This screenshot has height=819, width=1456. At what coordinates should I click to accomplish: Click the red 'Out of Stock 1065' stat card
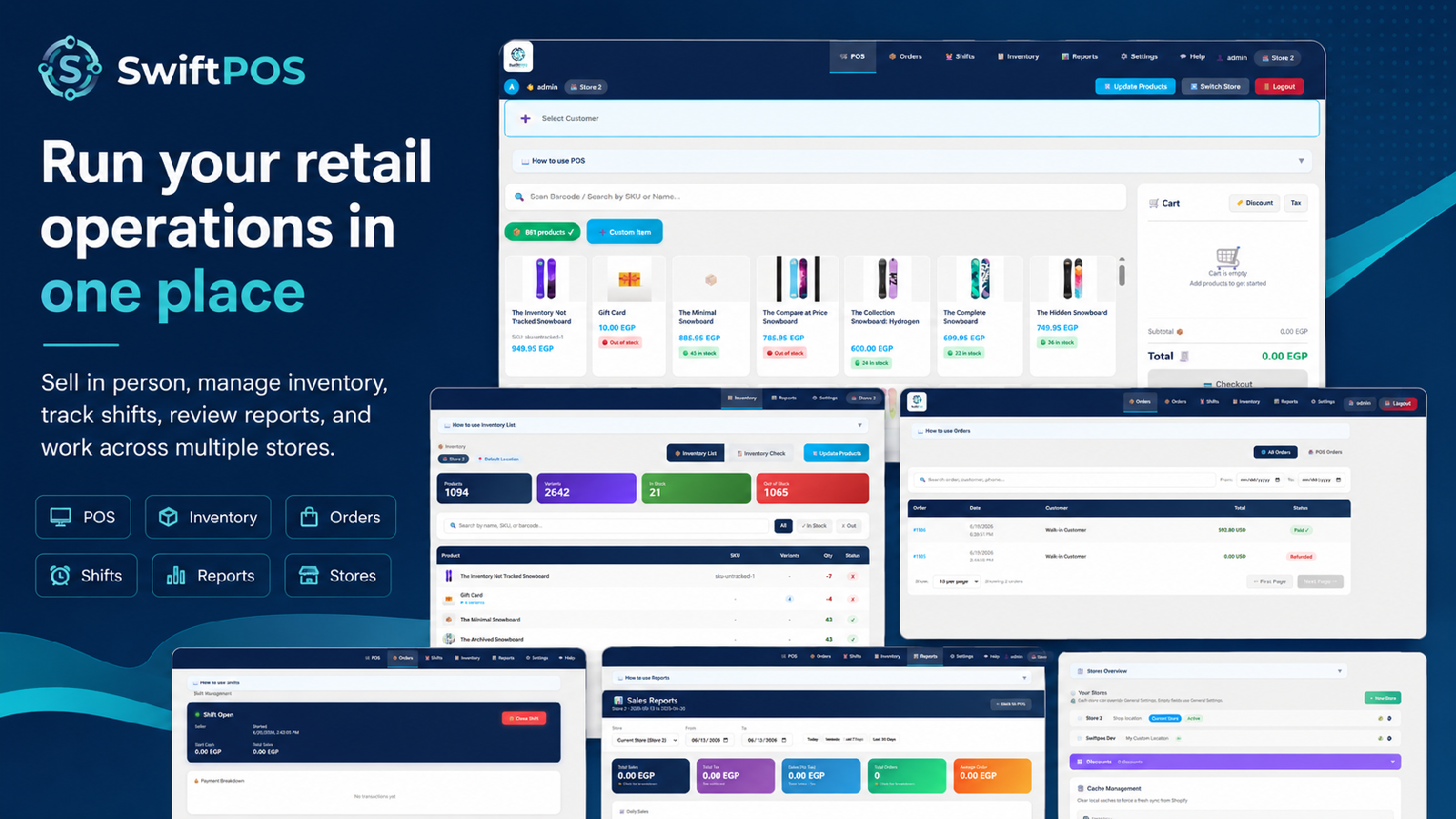click(813, 489)
